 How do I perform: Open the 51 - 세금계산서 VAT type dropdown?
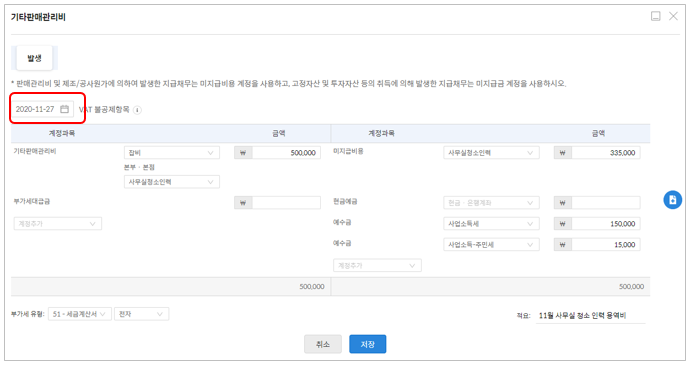[80, 314]
